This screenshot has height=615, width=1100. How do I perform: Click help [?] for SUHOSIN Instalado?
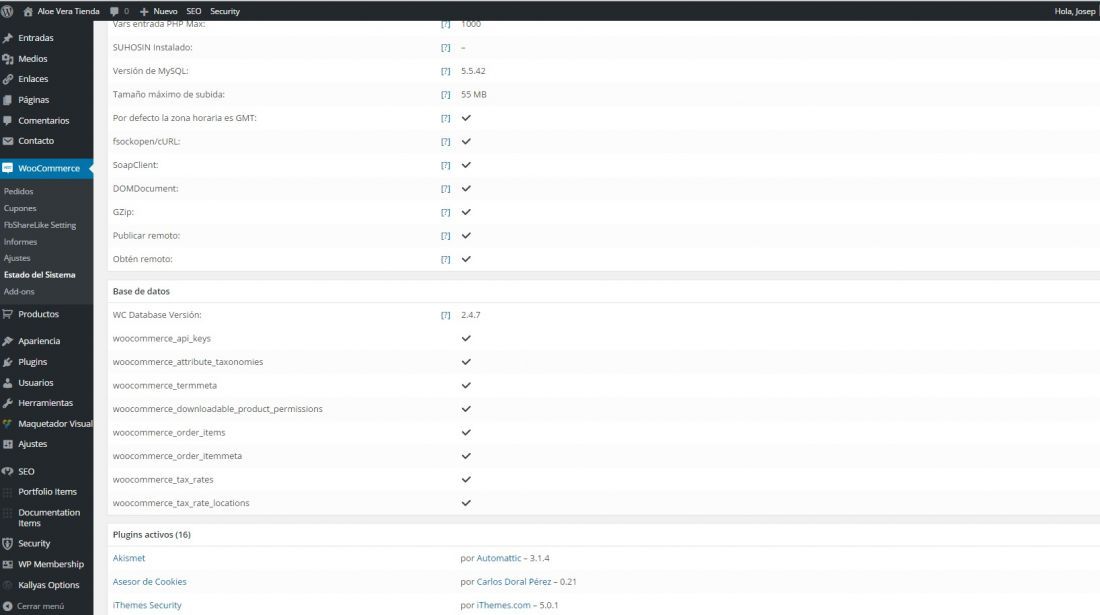pos(445,48)
